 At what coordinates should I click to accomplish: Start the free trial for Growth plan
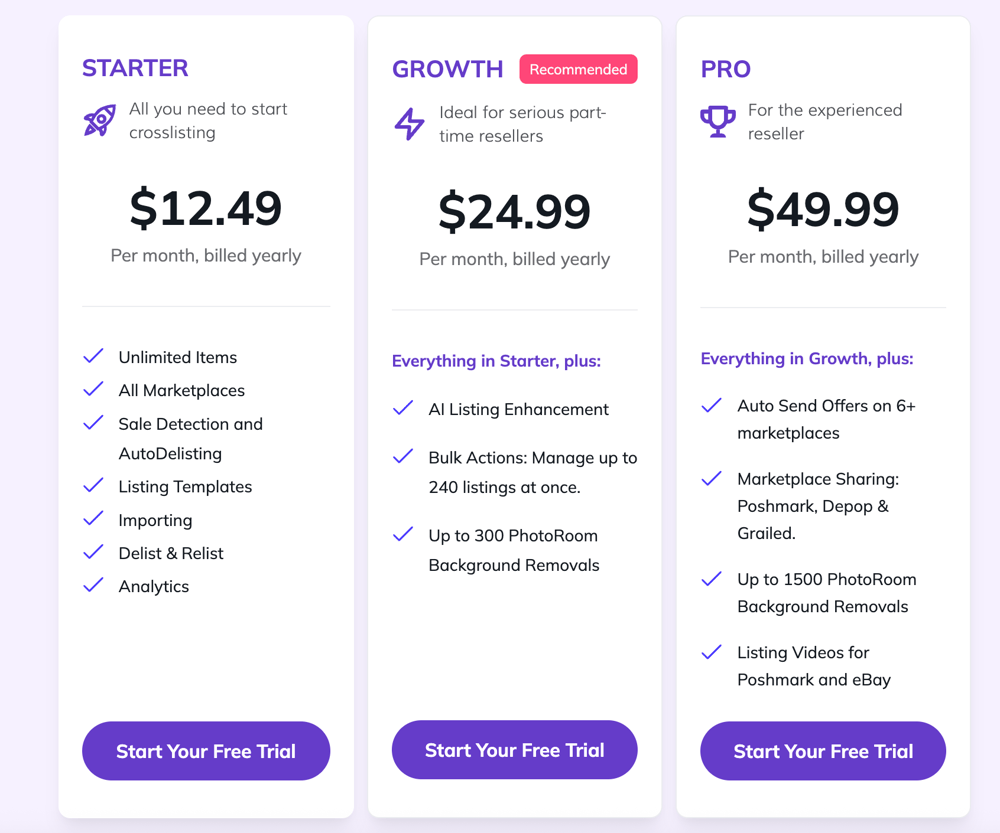pyautogui.click(x=514, y=750)
